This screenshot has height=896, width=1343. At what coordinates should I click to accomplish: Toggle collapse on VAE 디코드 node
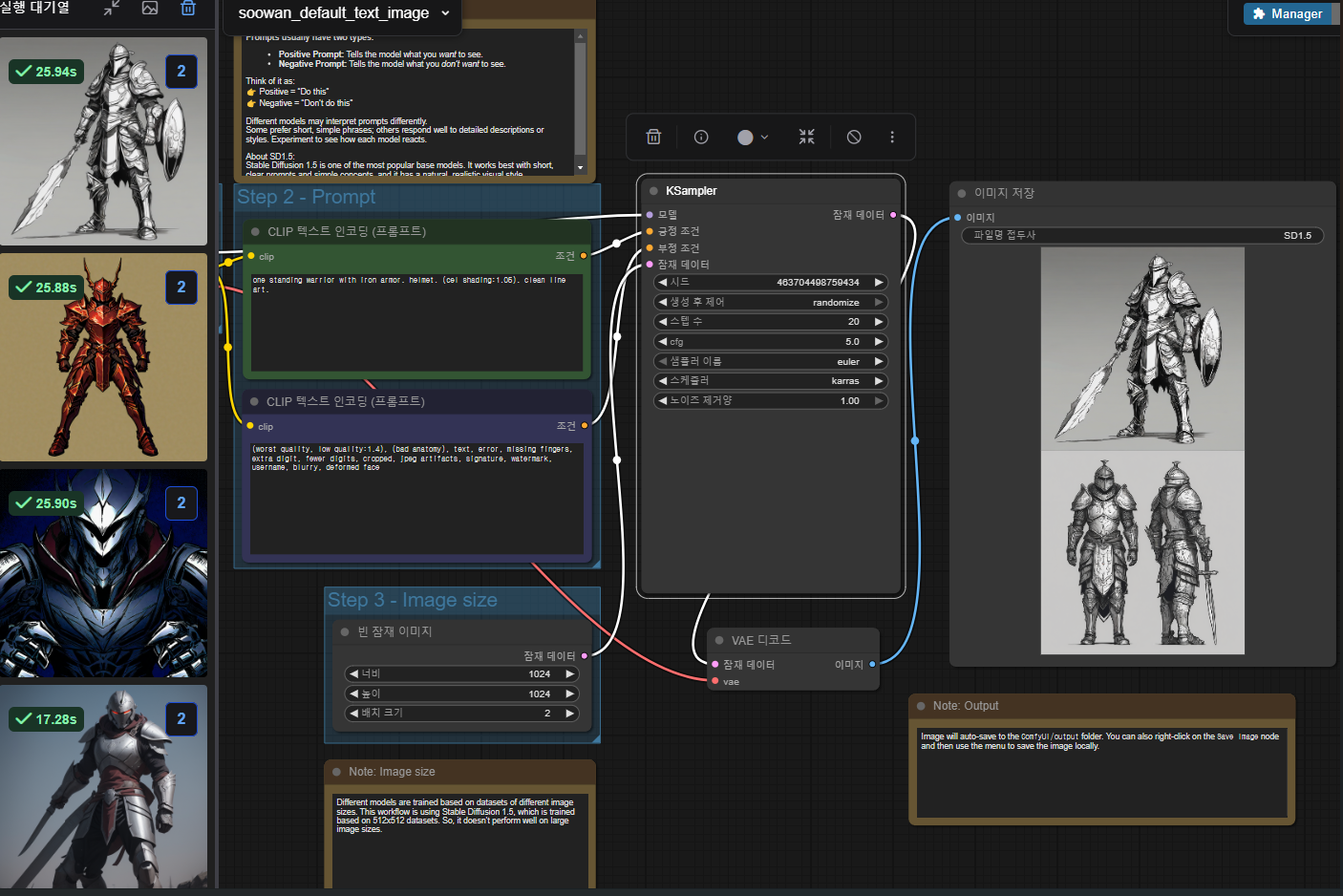pos(719,640)
